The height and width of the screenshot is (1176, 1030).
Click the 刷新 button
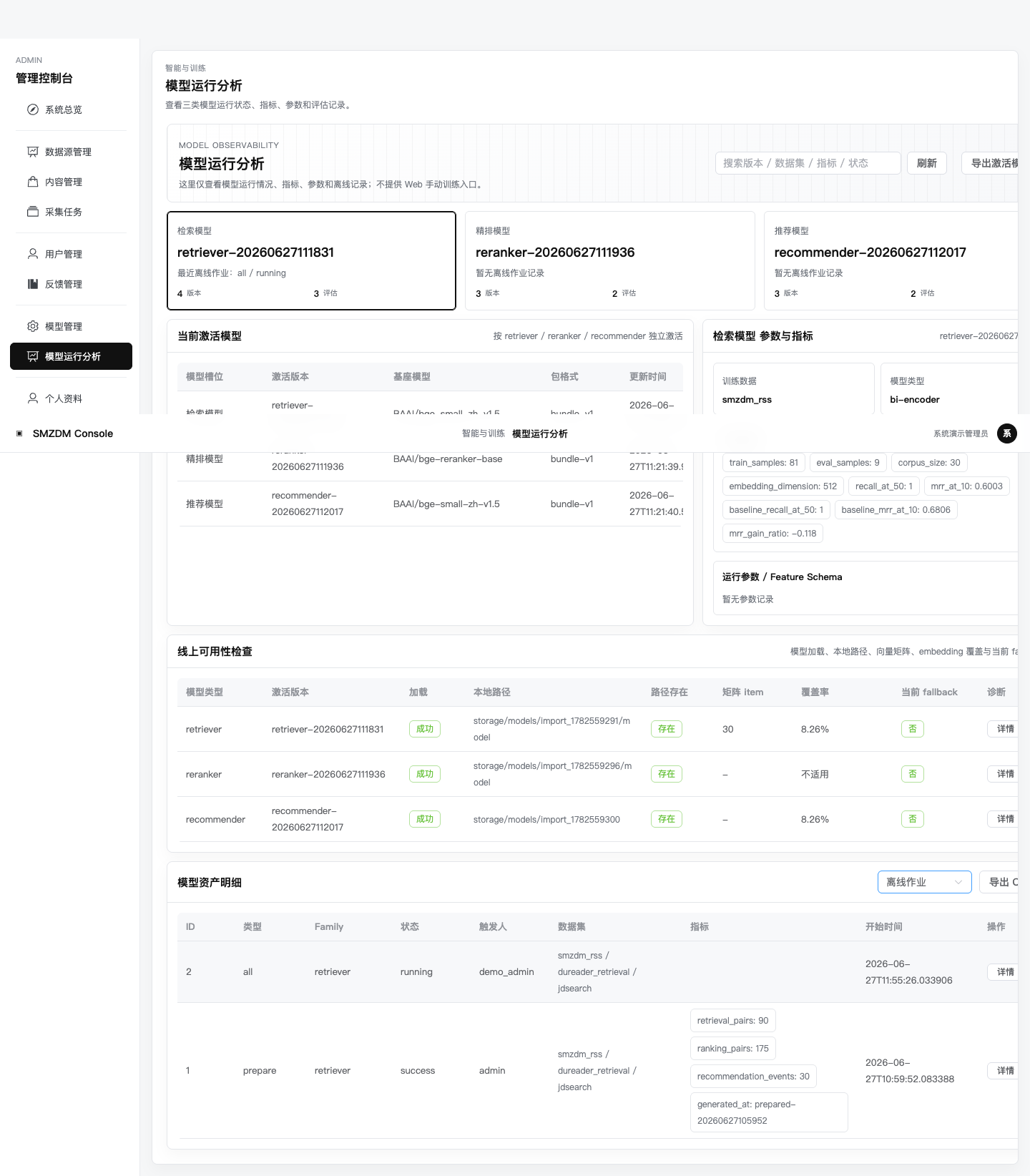[927, 163]
